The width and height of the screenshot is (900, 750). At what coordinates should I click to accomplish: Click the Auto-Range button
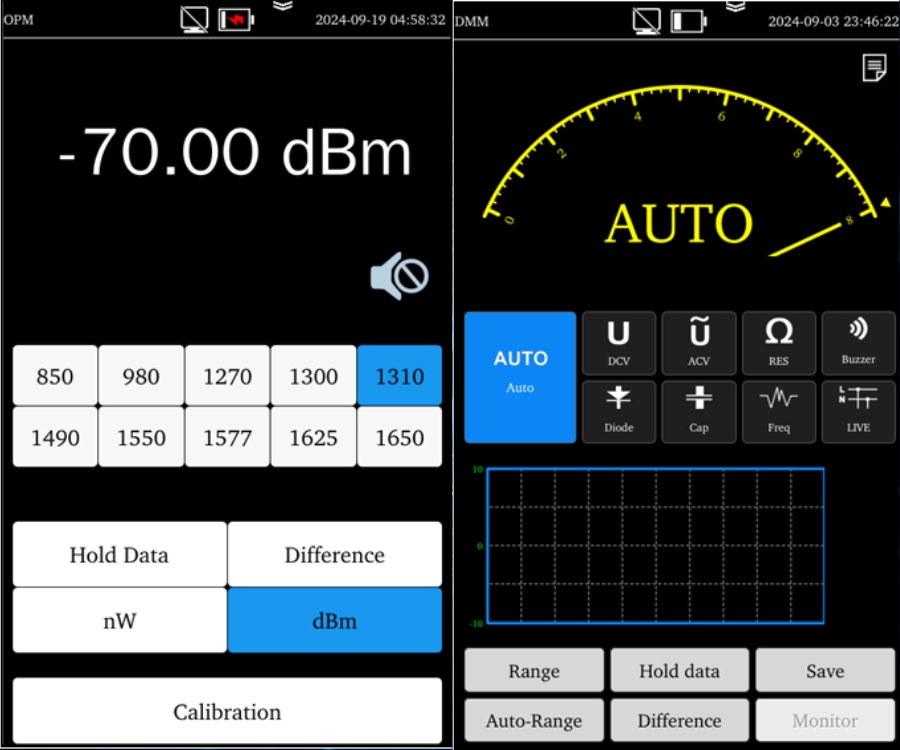click(x=534, y=720)
